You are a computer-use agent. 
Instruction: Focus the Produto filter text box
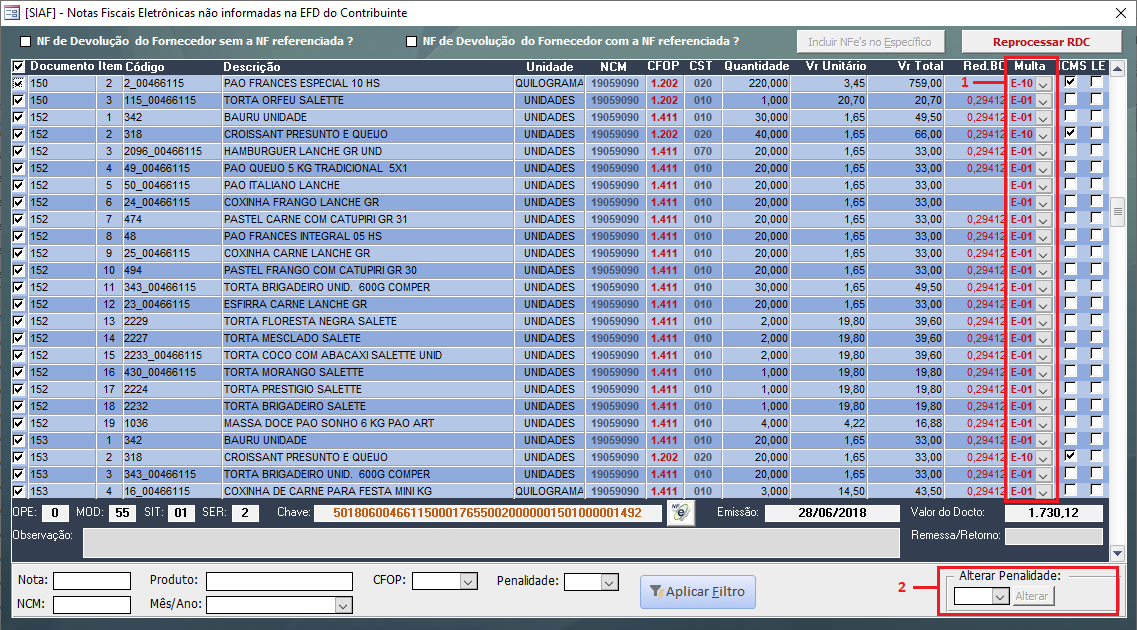pos(279,581)
